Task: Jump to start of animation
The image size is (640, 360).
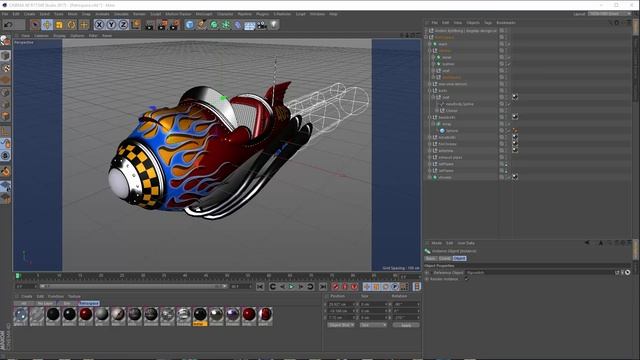Action: (260, 287)
